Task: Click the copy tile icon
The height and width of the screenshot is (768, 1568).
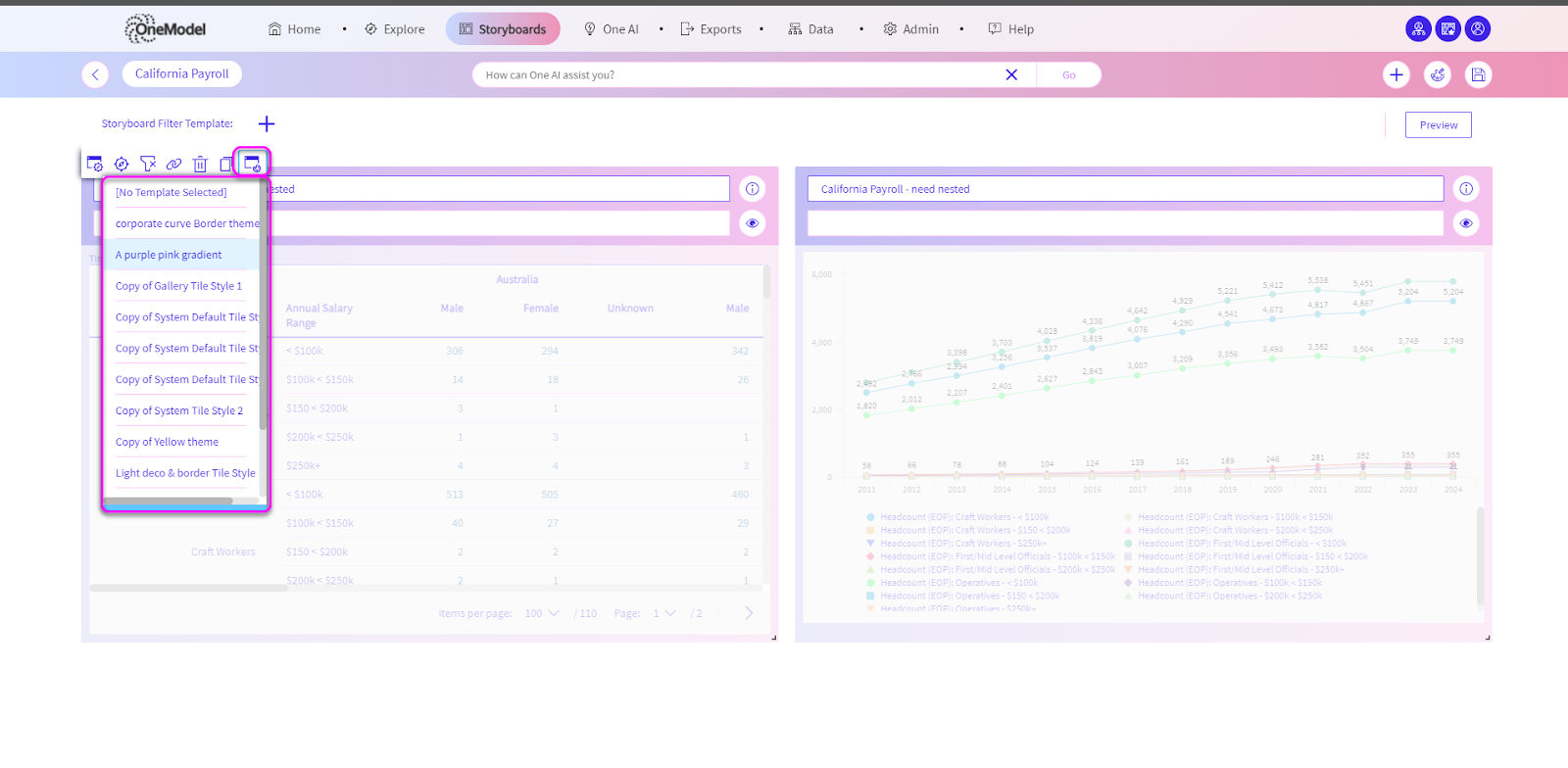Action: 225,164
